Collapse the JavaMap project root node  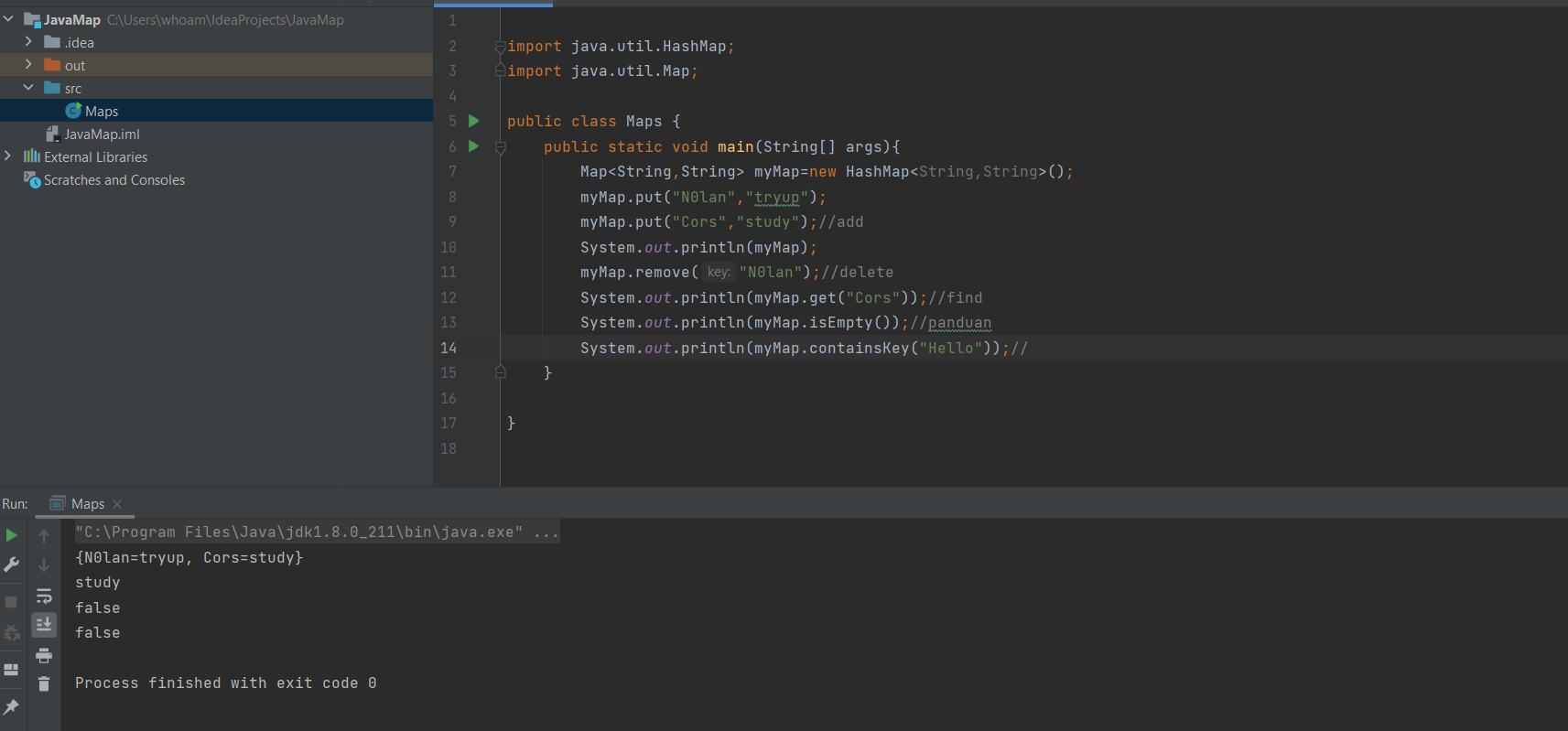tap(9, 19)
